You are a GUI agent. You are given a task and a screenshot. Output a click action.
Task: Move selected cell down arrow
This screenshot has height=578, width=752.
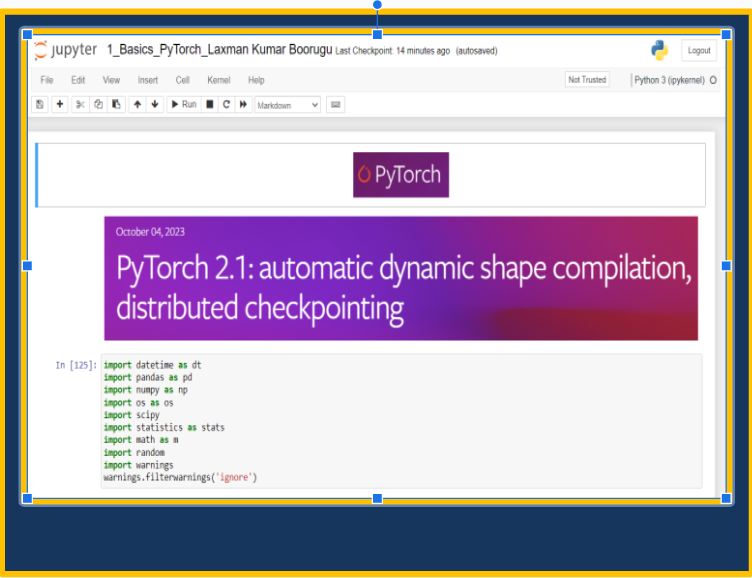pyautogui.click(x=155, y=104)
